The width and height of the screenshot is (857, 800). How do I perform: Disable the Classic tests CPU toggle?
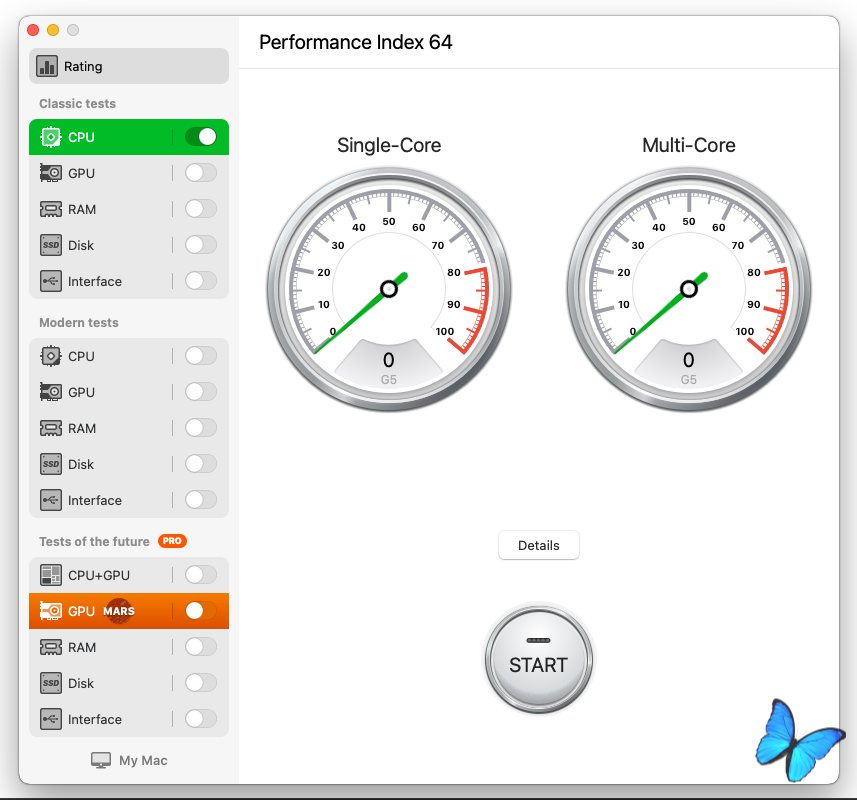pos(201,137)
